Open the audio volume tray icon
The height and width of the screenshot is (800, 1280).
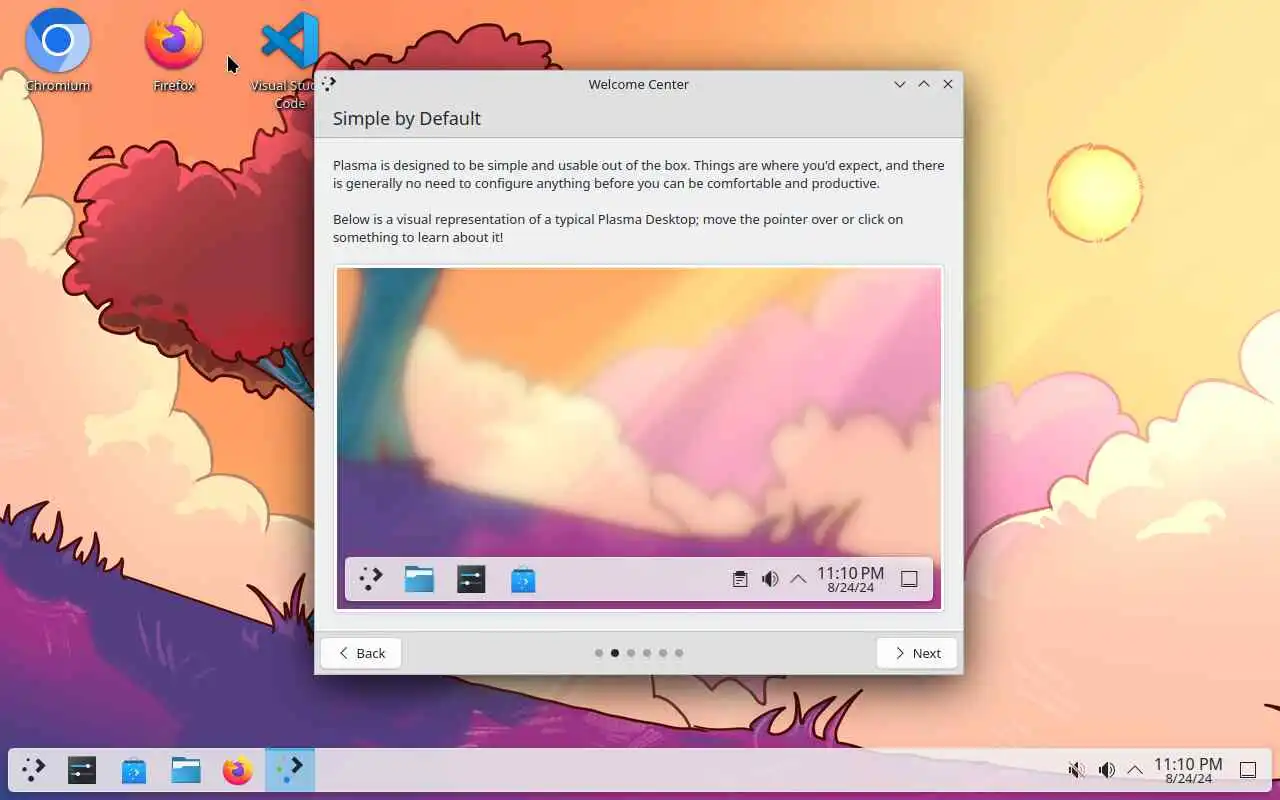(1106, 770)
